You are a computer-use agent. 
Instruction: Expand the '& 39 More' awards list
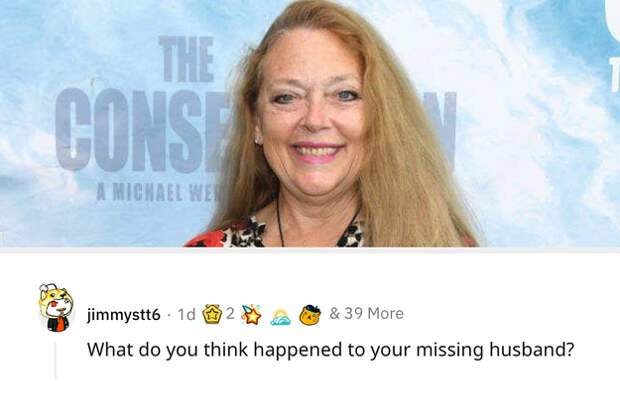(367, 313)
